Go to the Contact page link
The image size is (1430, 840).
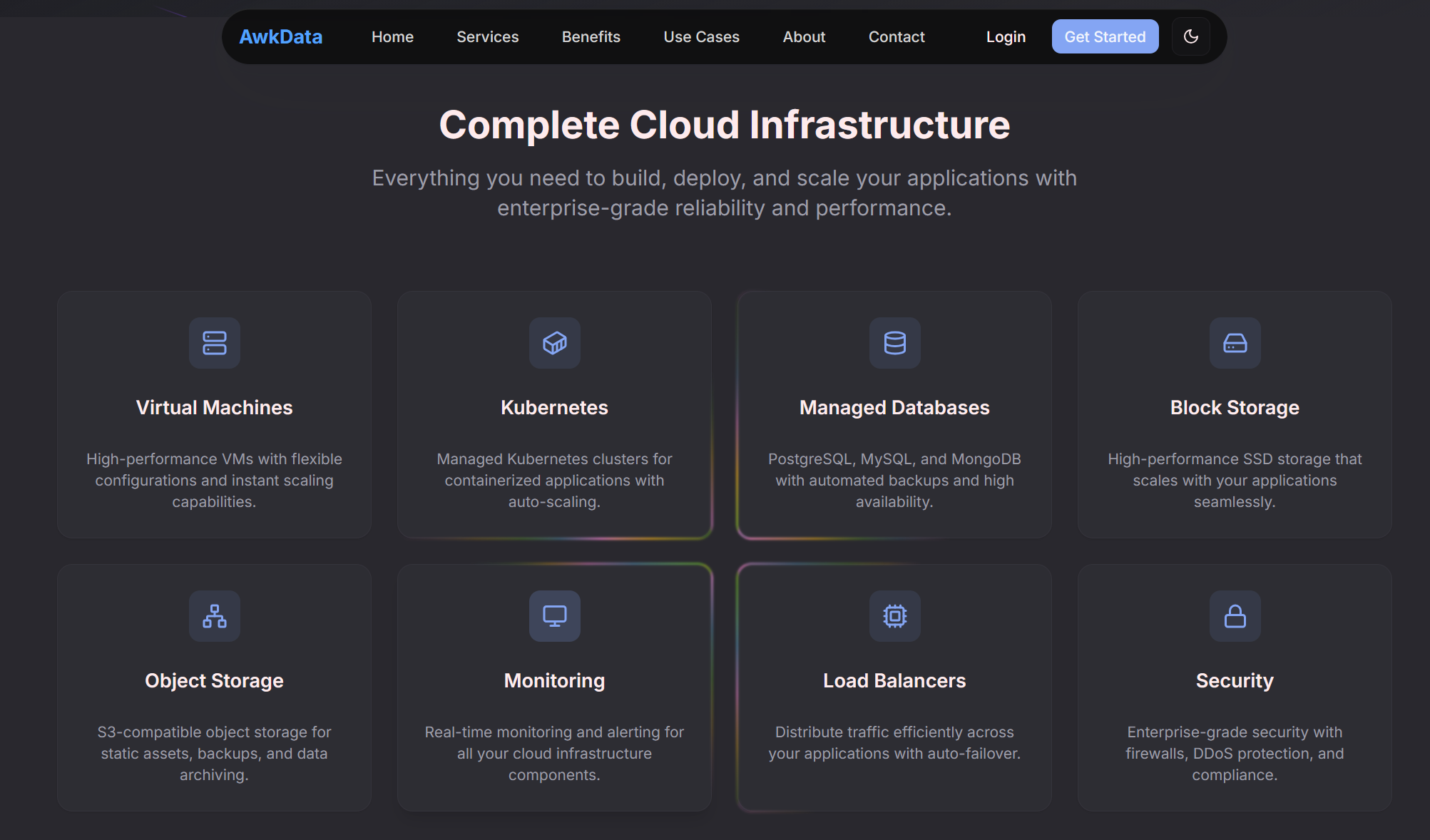896,37
